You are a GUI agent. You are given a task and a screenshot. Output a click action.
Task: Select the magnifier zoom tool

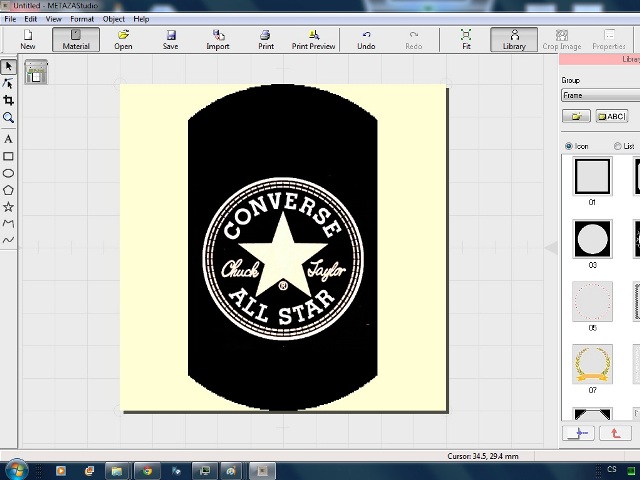click(8, 118)
